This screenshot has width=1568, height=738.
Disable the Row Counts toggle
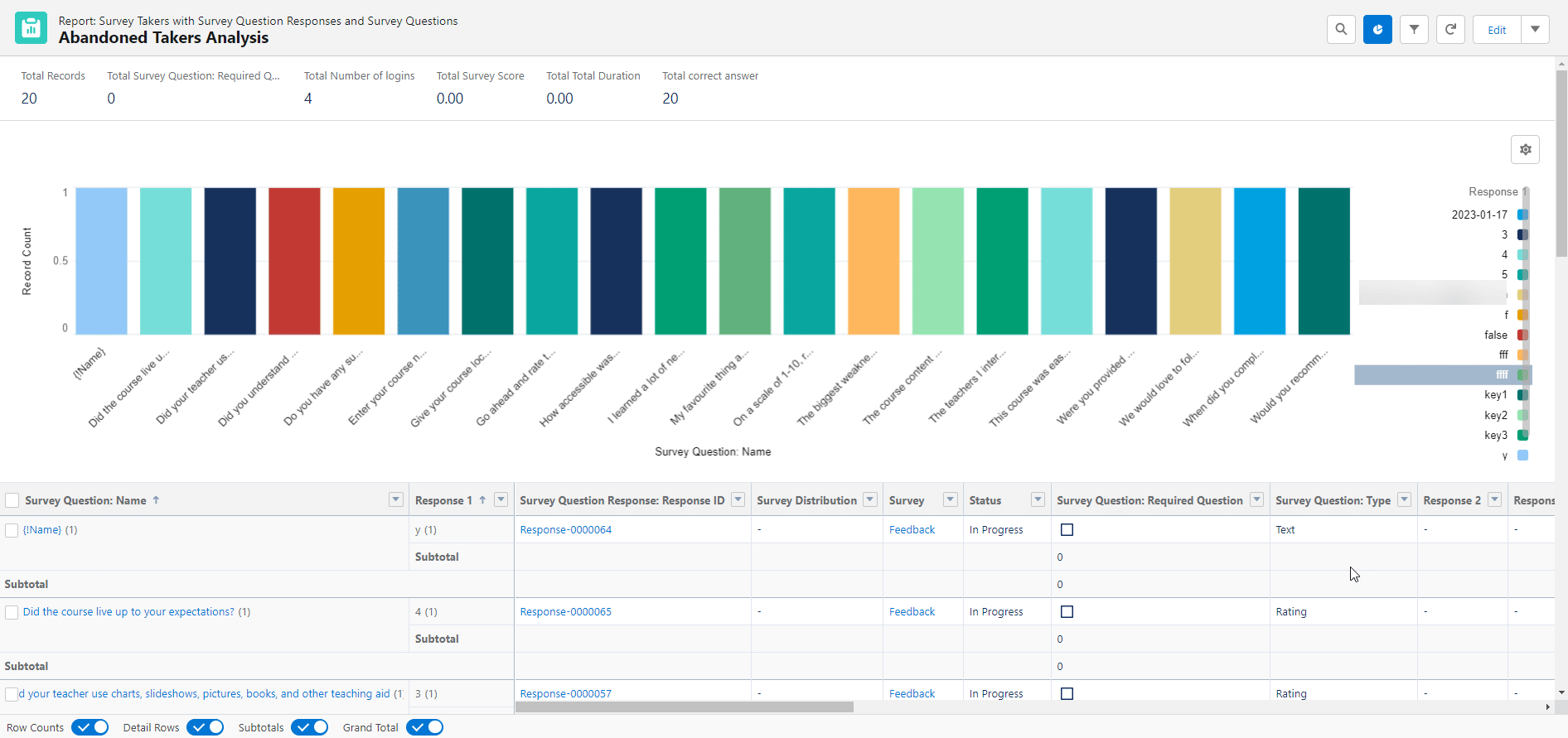pos(90,727)
